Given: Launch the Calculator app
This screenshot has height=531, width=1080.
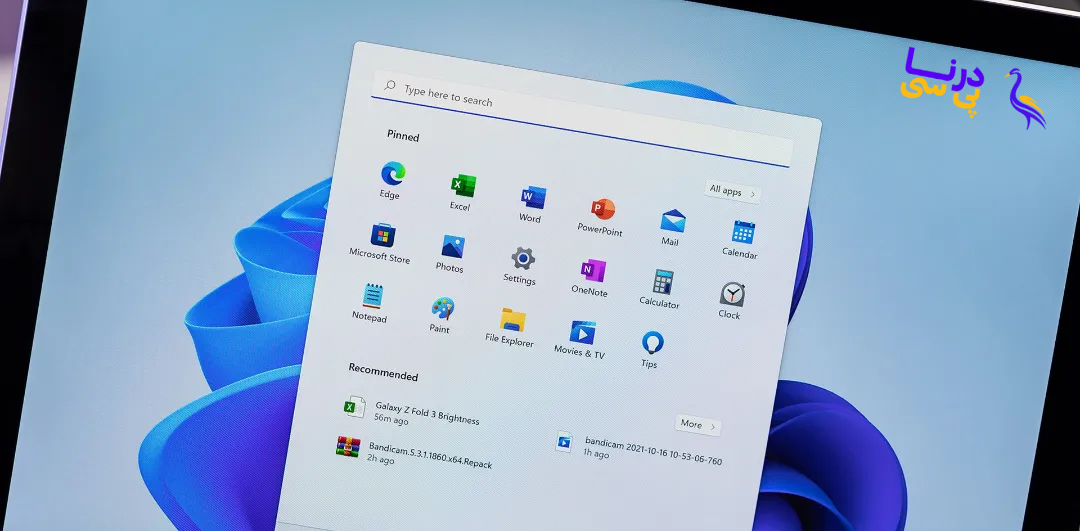Looking at the screenshot, I should 662,283.
